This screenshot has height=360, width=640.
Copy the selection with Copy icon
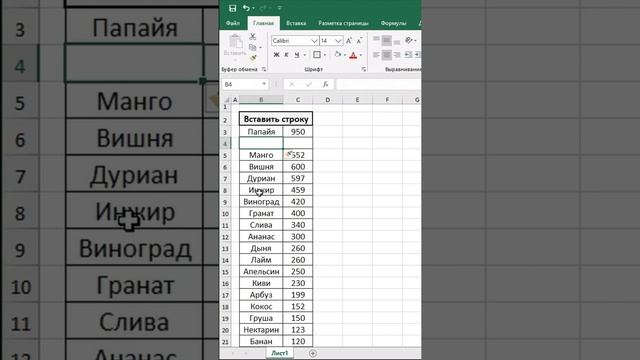(252, 47)
